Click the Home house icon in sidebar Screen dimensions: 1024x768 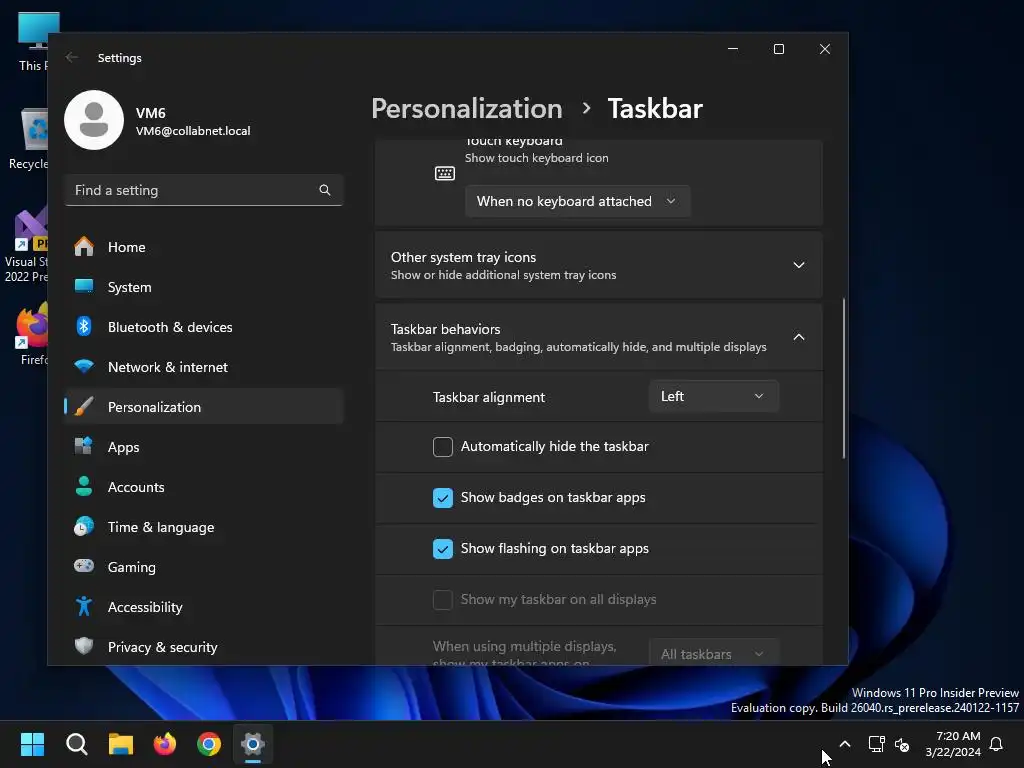coord(84,247)
